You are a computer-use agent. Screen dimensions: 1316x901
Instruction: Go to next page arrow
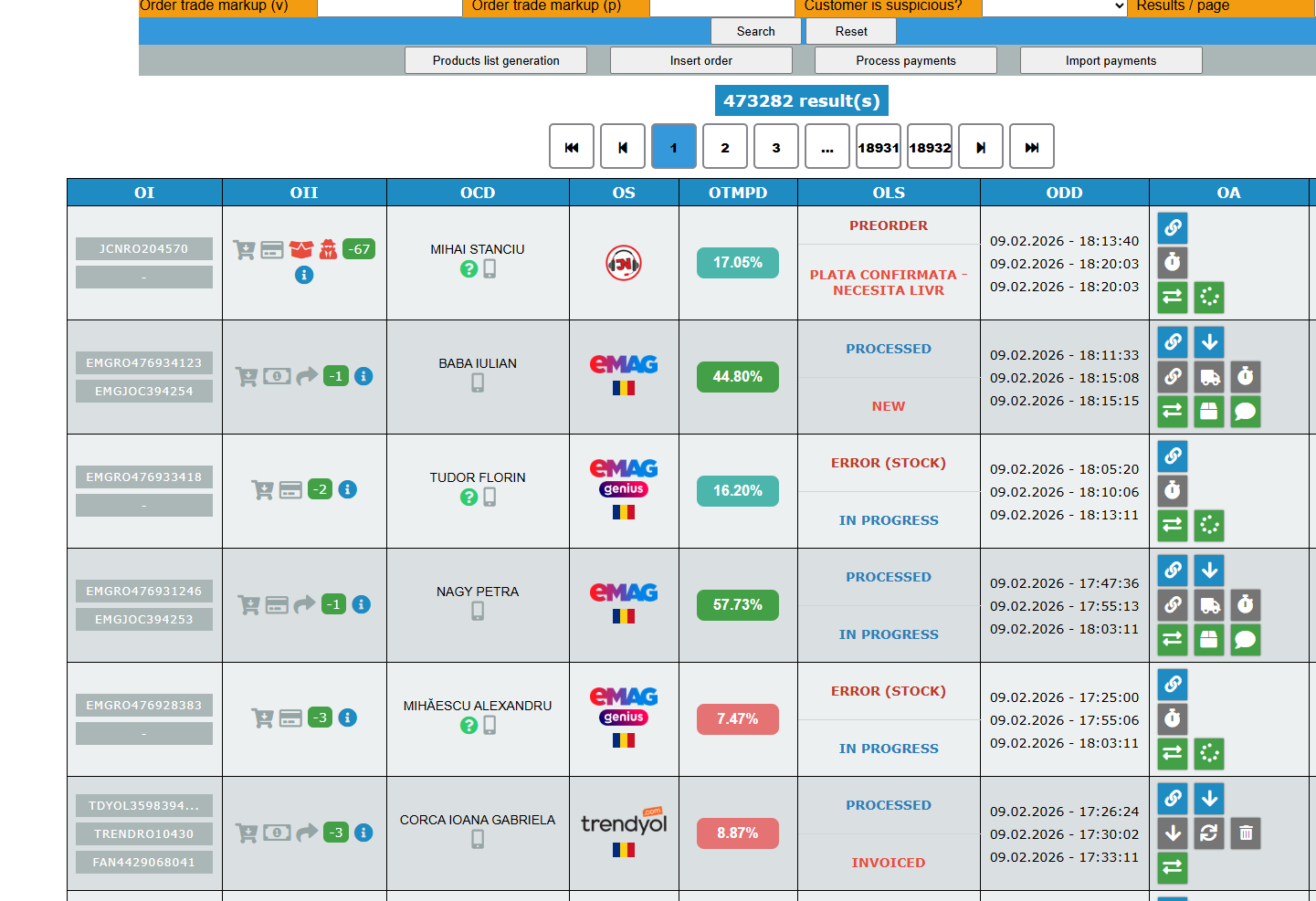[x=981, y=147]
